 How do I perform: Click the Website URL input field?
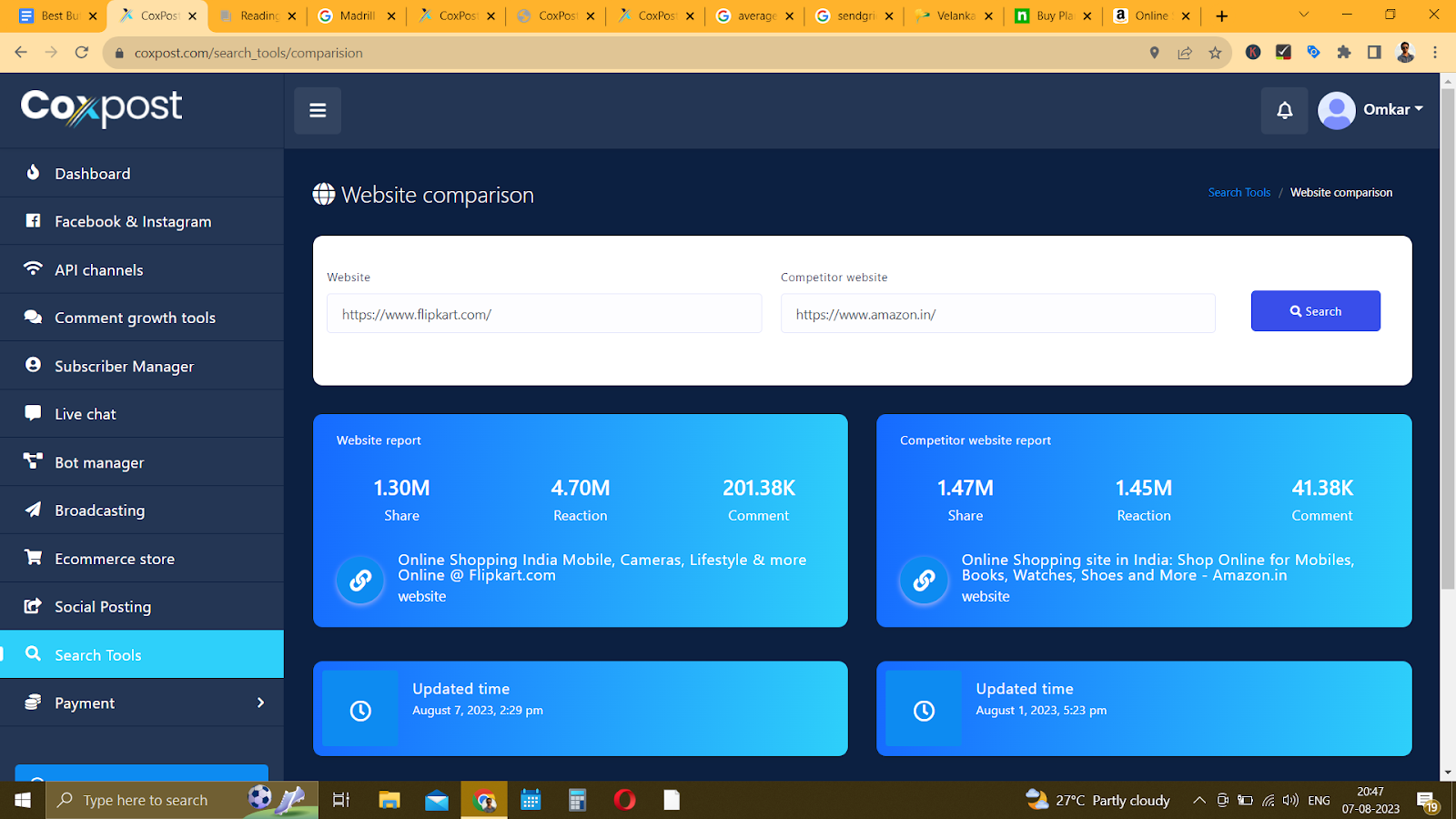pyautogui.click(x=544, y=313)
